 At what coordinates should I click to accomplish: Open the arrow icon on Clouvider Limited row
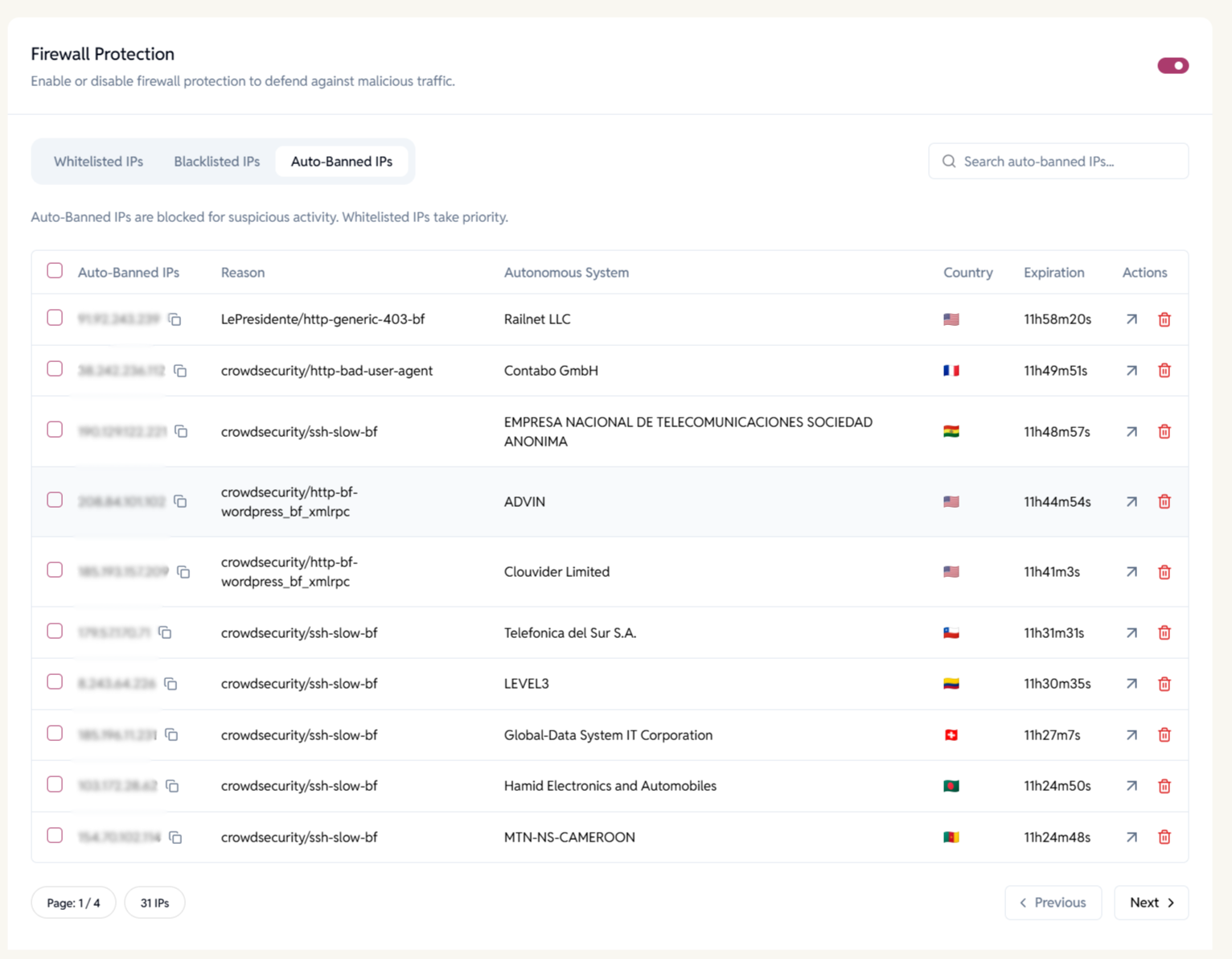[1131, 572]
